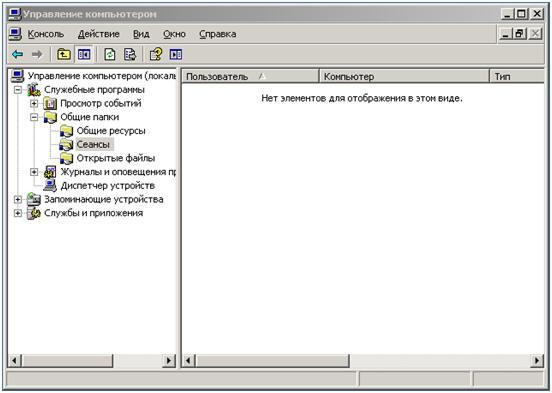Click the Диспетчер устройств computer icon
The height and width of the screenshot is (393, 552).
[x=50, y=186]
